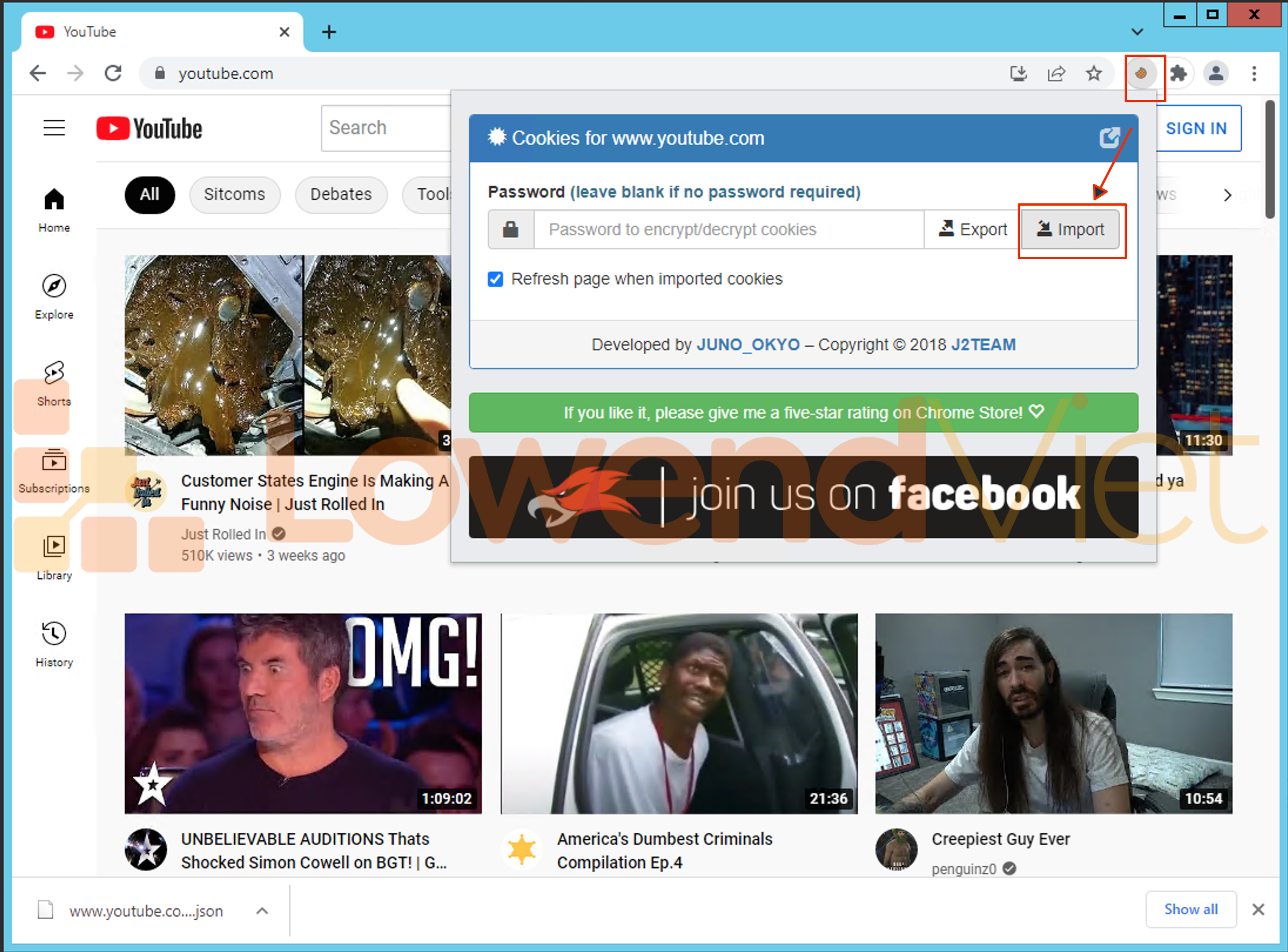
Task: Expand the downloaded json file options
Action: [x=262, y=911]
